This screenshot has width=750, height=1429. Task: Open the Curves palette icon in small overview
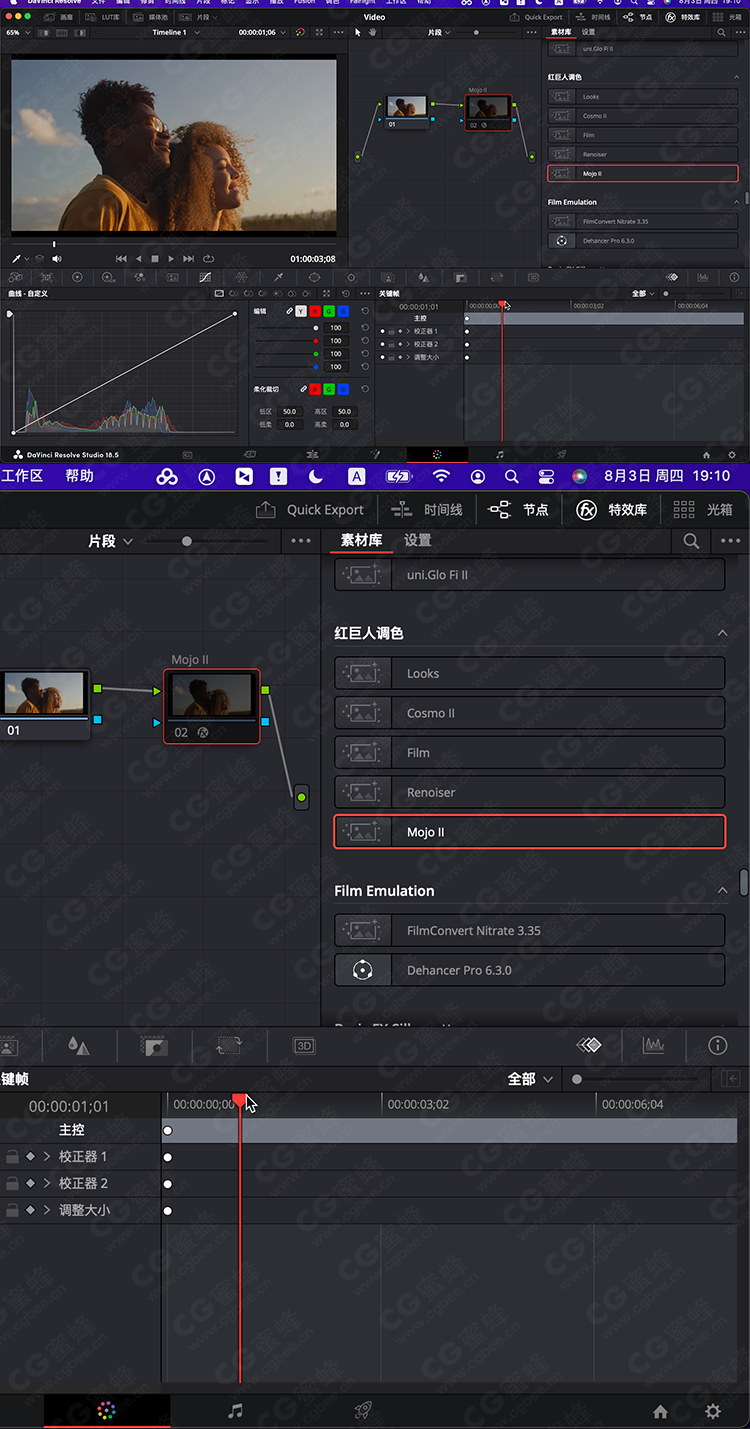(x=205, y=277)
